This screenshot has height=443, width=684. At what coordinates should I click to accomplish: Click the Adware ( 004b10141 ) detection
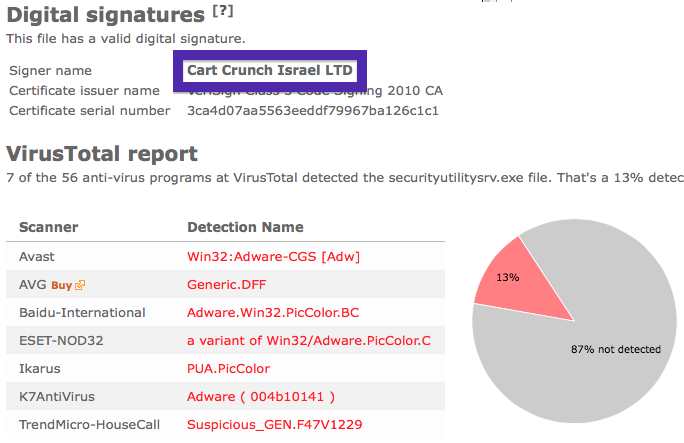[x=261, y=396]
